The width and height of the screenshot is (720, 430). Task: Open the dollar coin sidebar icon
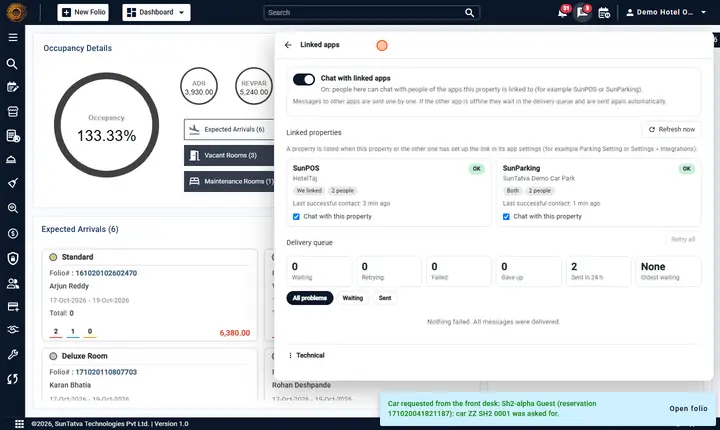[x=13, y=233]
